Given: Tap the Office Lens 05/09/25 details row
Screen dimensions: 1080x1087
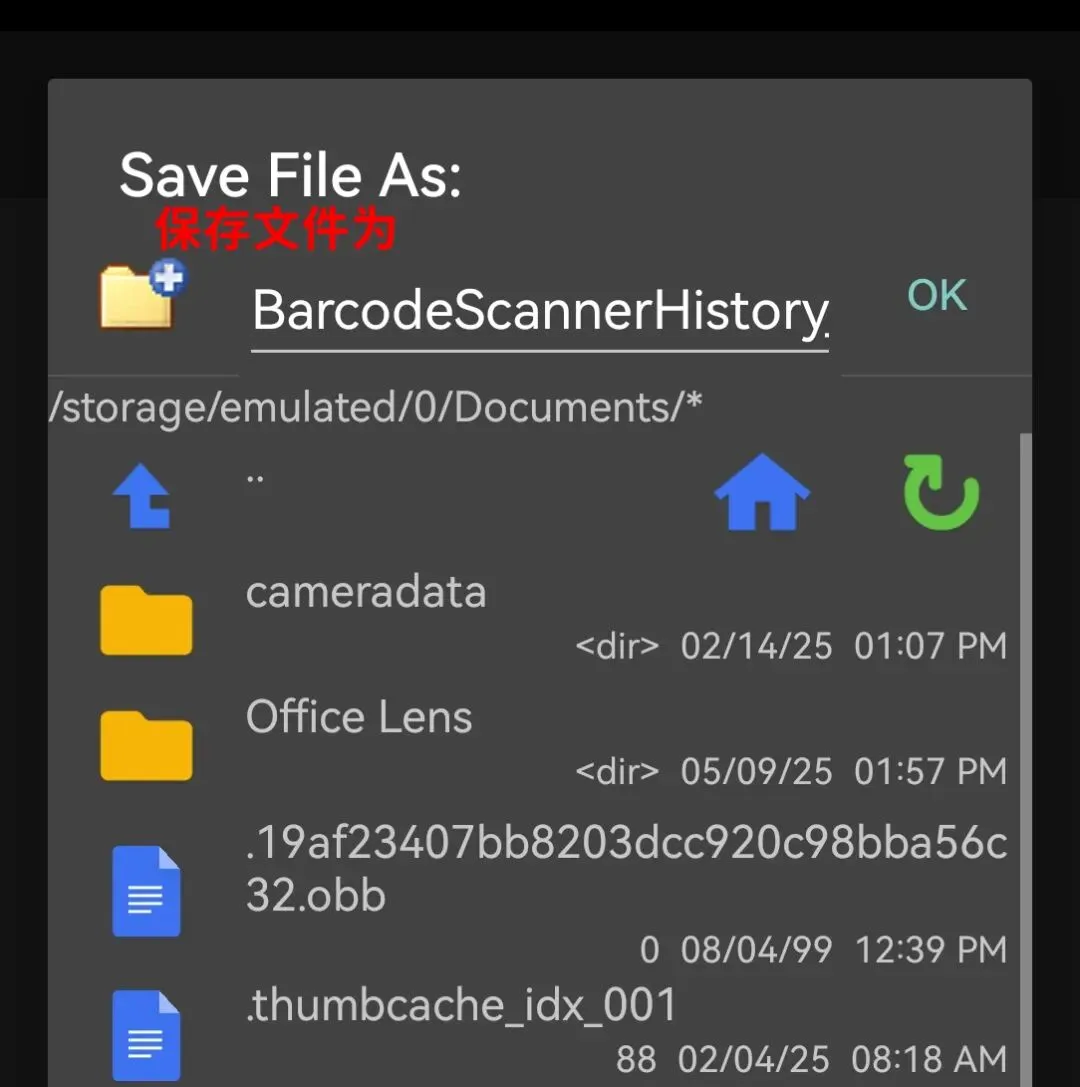Looking at the screenshot, I should coord(791,772).
